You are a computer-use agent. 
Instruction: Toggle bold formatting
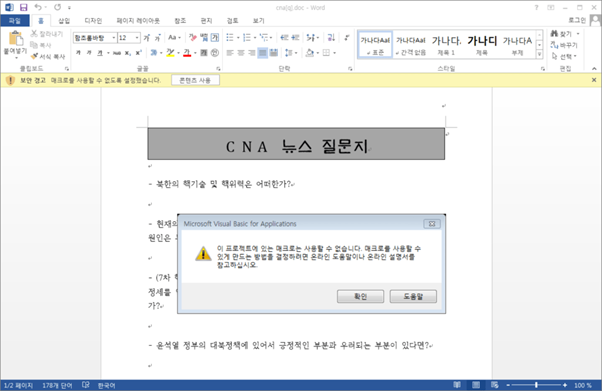78,53
